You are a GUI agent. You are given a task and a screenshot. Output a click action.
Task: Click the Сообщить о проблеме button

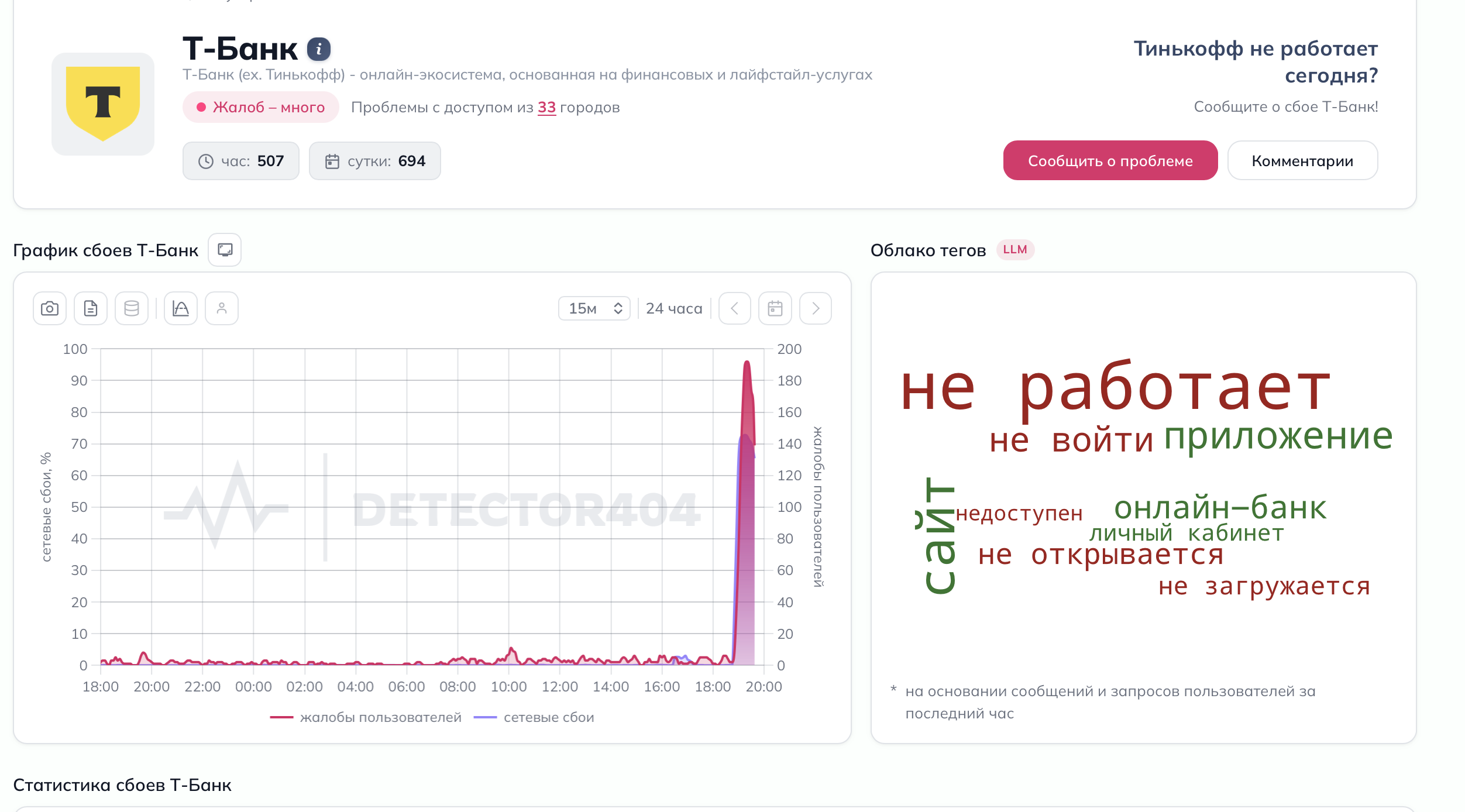click(1110, 161)
